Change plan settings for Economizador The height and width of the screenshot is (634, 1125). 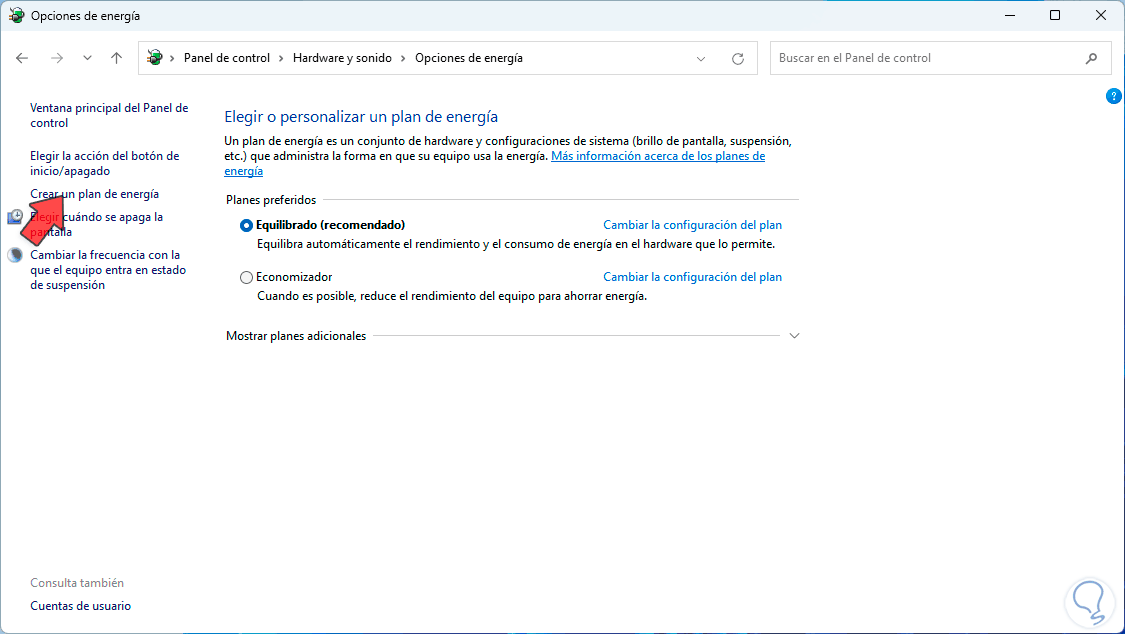[x=692, y=277]
